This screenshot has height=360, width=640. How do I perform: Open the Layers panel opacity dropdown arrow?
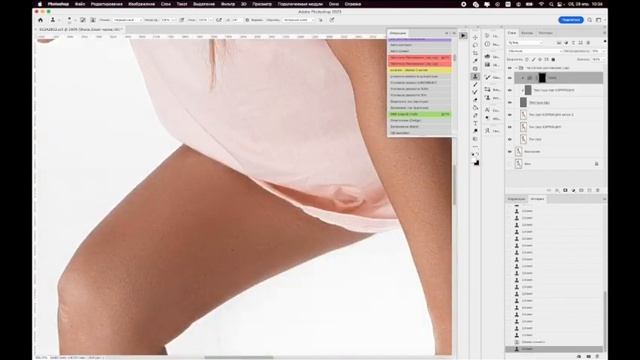(604, 51)
